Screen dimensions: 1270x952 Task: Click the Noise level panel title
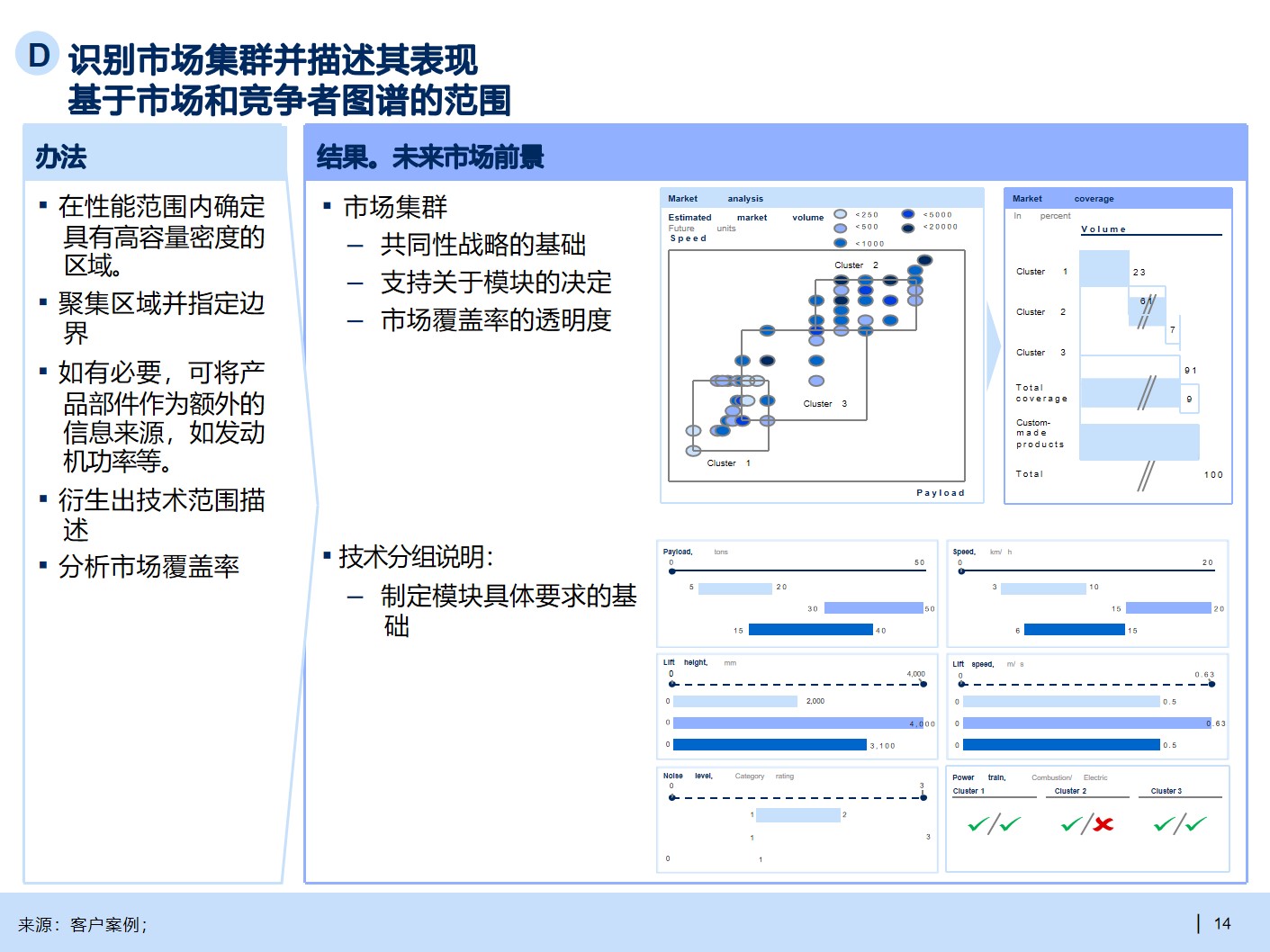coord(729,776)
